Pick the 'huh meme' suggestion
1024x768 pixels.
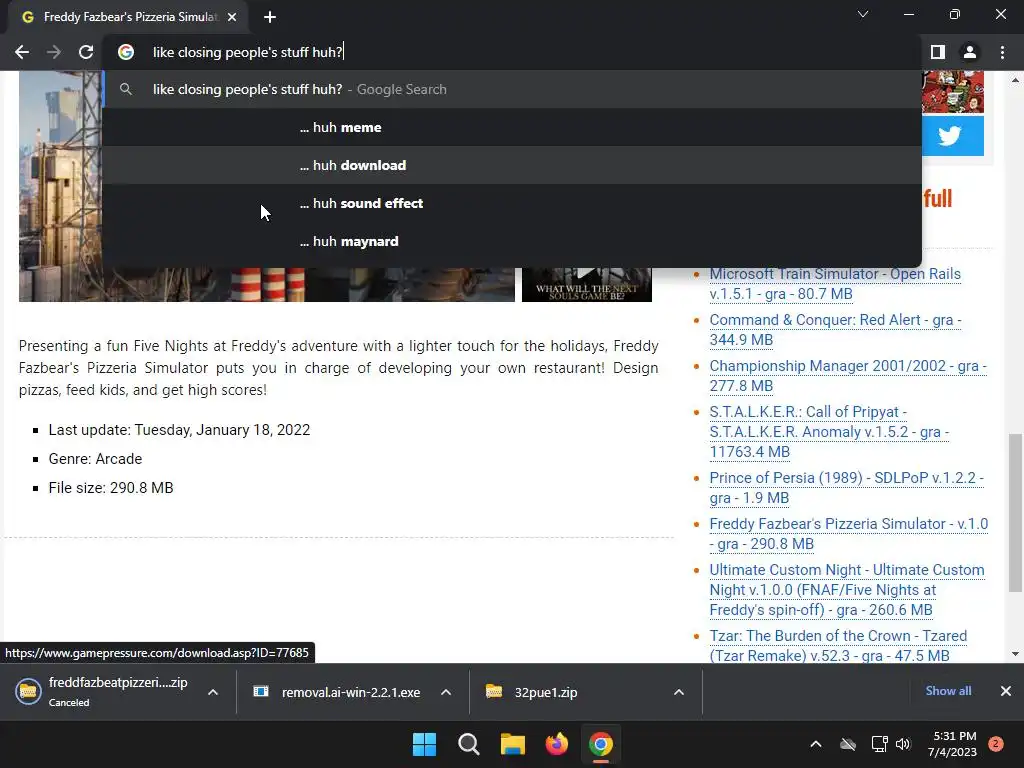click(x=512, y=127)
